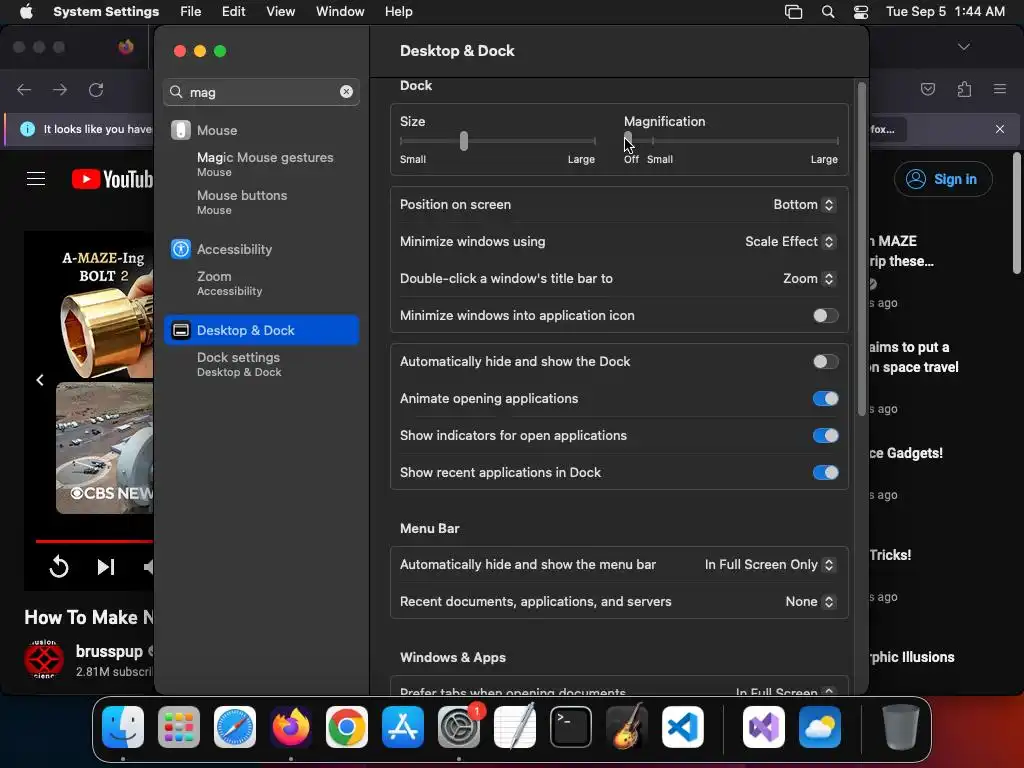1024x768 pixels.
Task: Turn off Show indicators for open applications
Action: [825, 436]
